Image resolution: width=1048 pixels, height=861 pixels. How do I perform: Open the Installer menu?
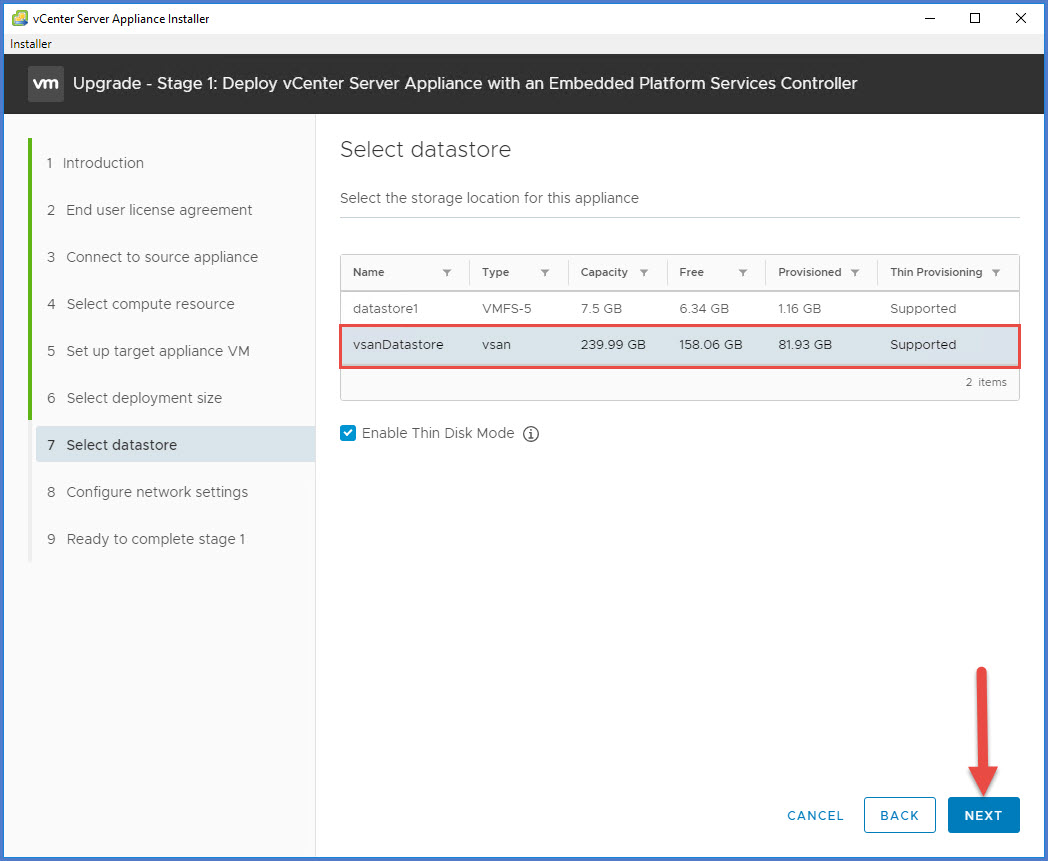point(31,44)
